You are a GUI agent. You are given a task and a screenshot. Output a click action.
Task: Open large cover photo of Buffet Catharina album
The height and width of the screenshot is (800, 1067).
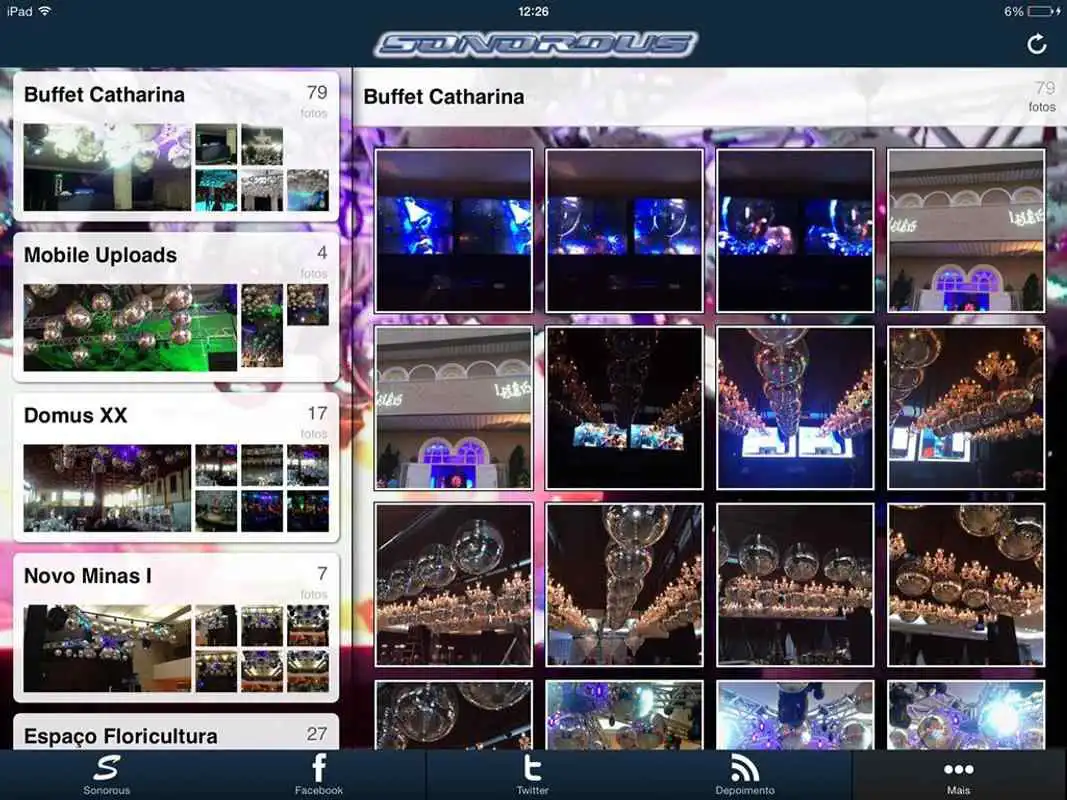[108, 167]
